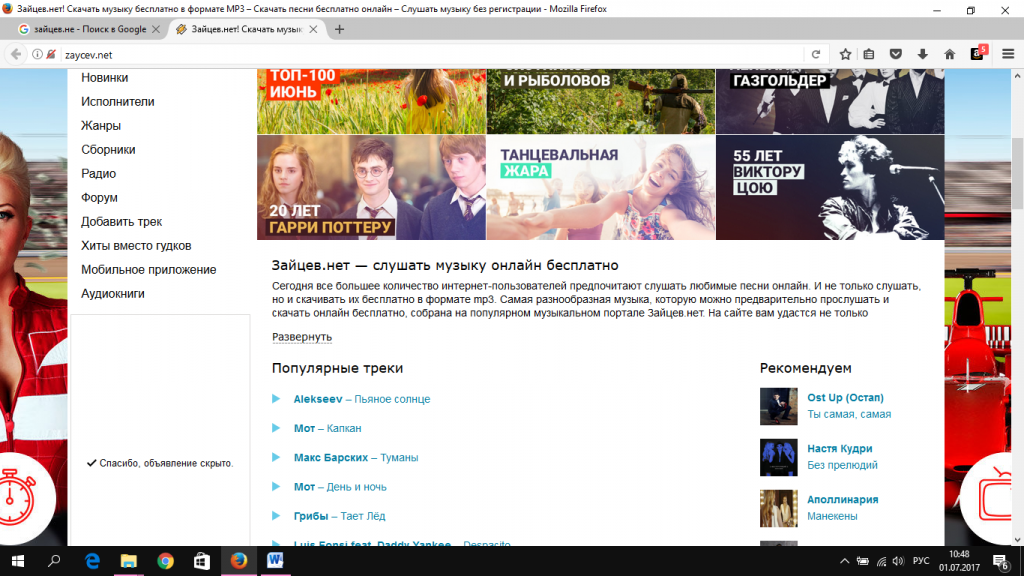Show hidden system tray icons chevron
Screen dimensions: 1024x576
(845, 561)
